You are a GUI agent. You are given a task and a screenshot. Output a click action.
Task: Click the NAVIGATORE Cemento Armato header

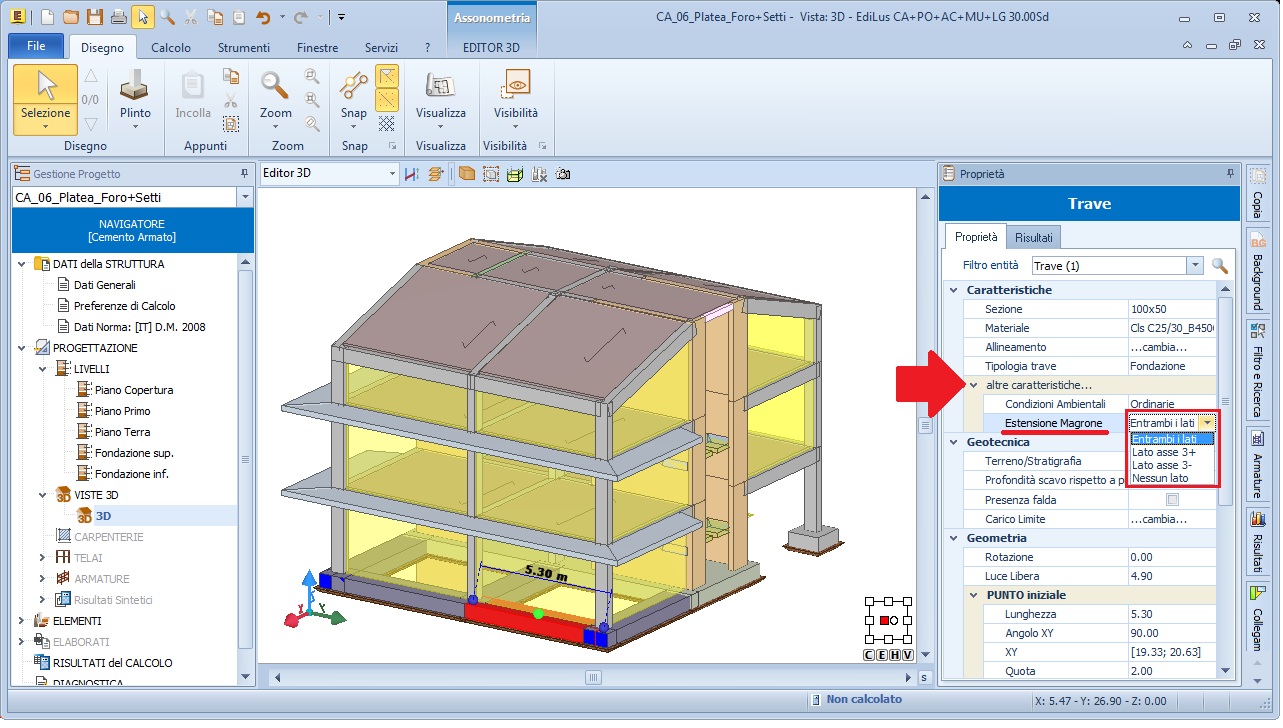click(132, 231)
